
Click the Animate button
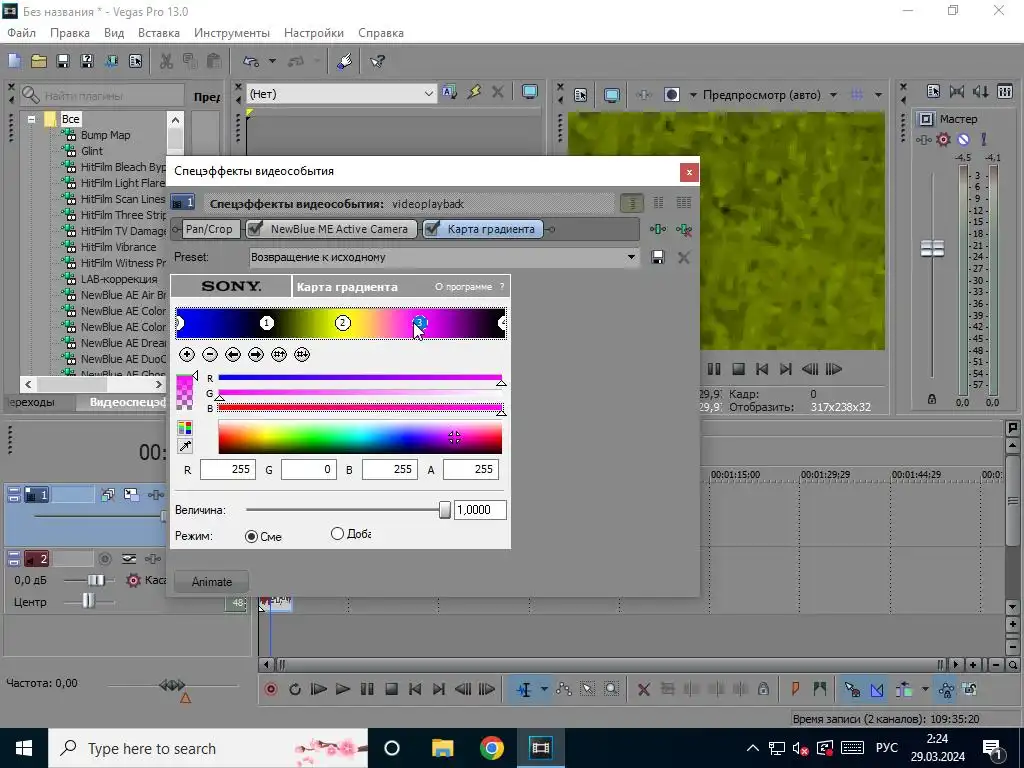point(212,582)
